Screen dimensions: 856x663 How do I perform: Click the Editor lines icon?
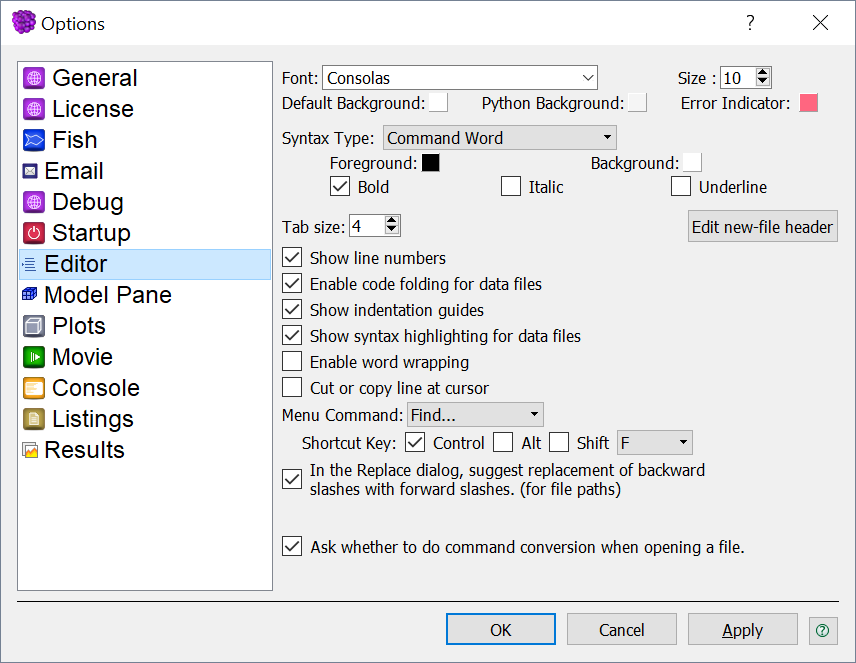29,264
